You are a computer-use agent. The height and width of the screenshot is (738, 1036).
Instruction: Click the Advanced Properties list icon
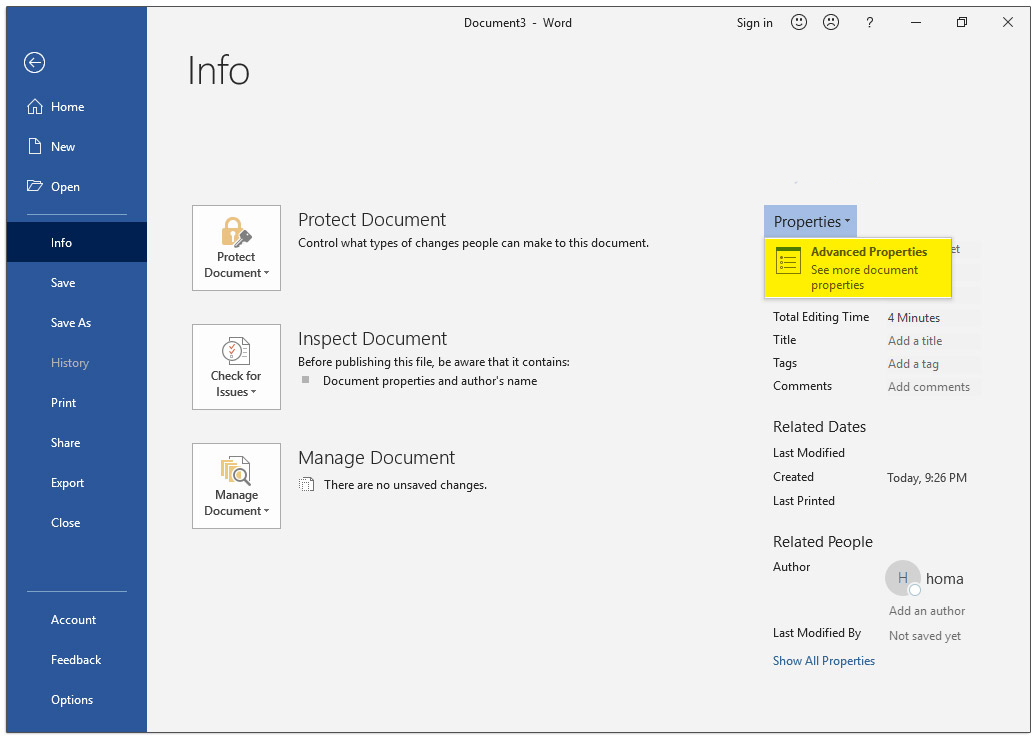pos(788,261)
